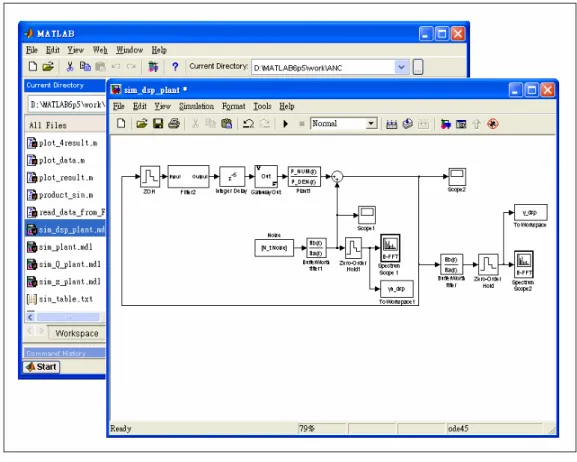Click the debug icon at toolbar end
577x462 pixels.
point(493,124)
